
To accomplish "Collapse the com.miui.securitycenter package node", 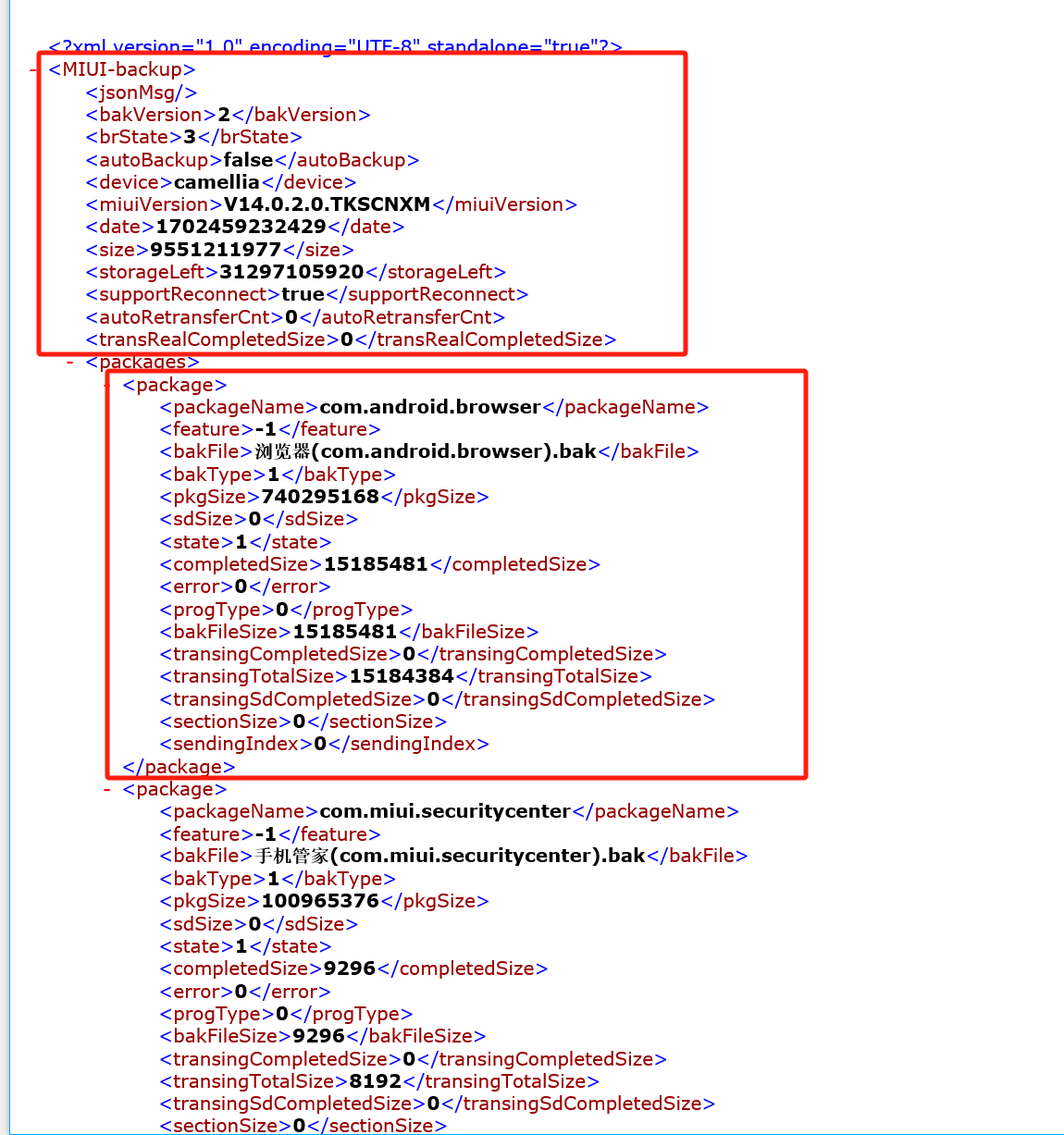I will pyautogui.click(x=107, y=789).
